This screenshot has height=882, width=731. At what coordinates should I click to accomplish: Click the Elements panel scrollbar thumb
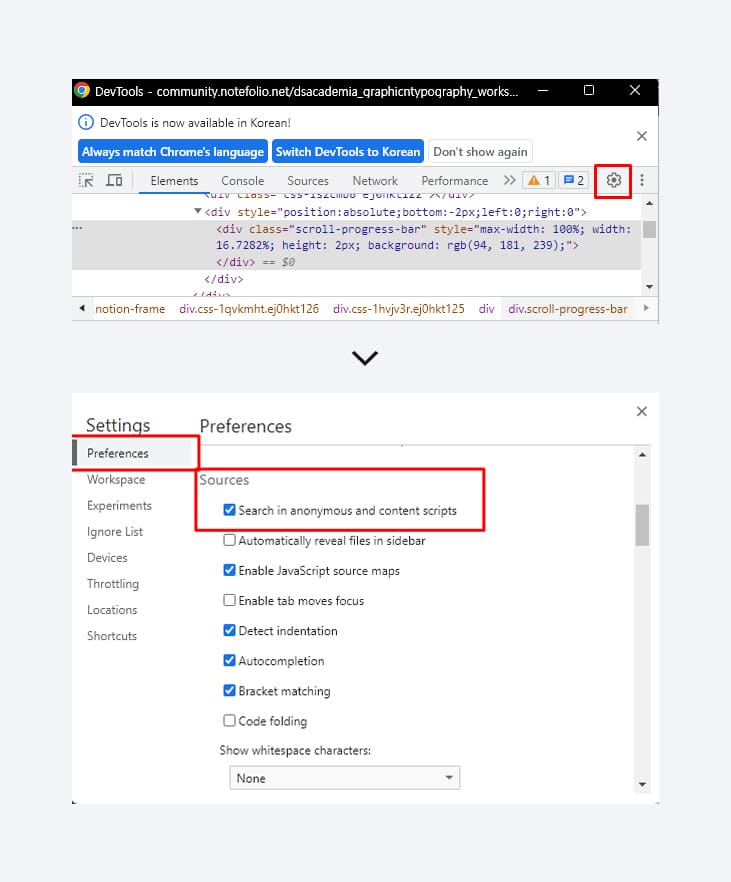click(x=649, y=230)
